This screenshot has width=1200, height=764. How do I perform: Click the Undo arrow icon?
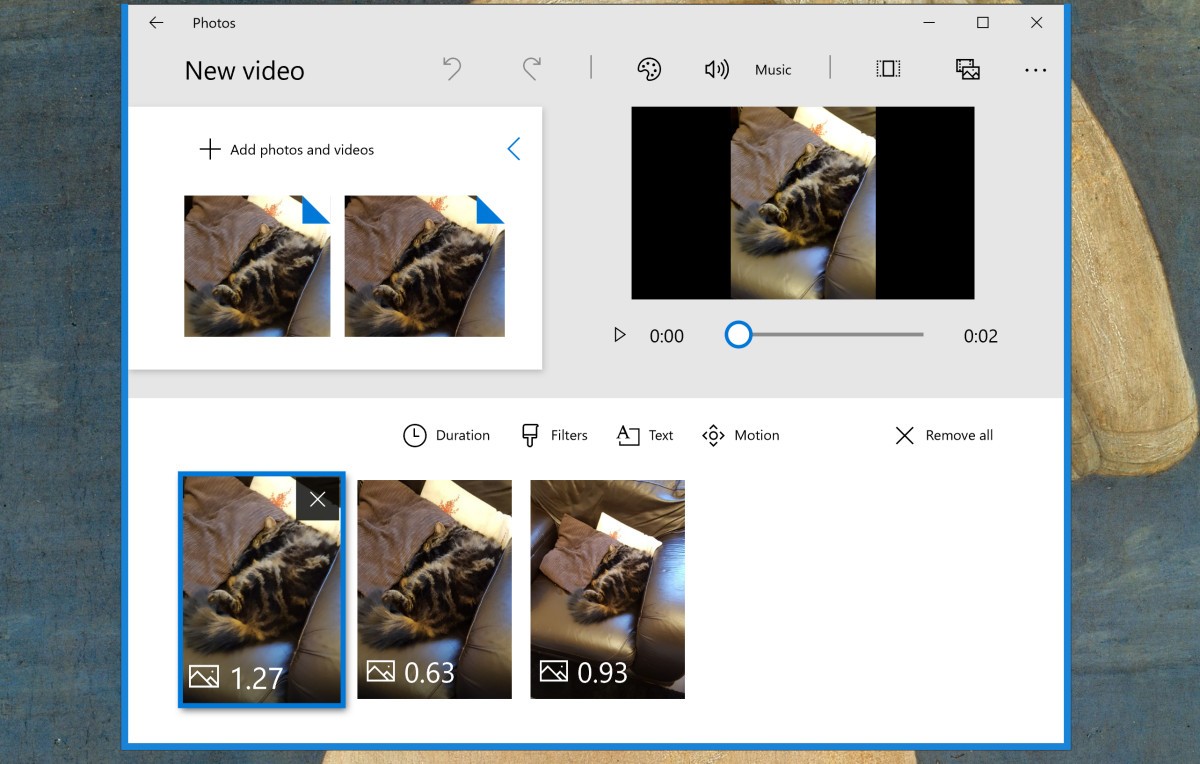[x=451, y=69]
